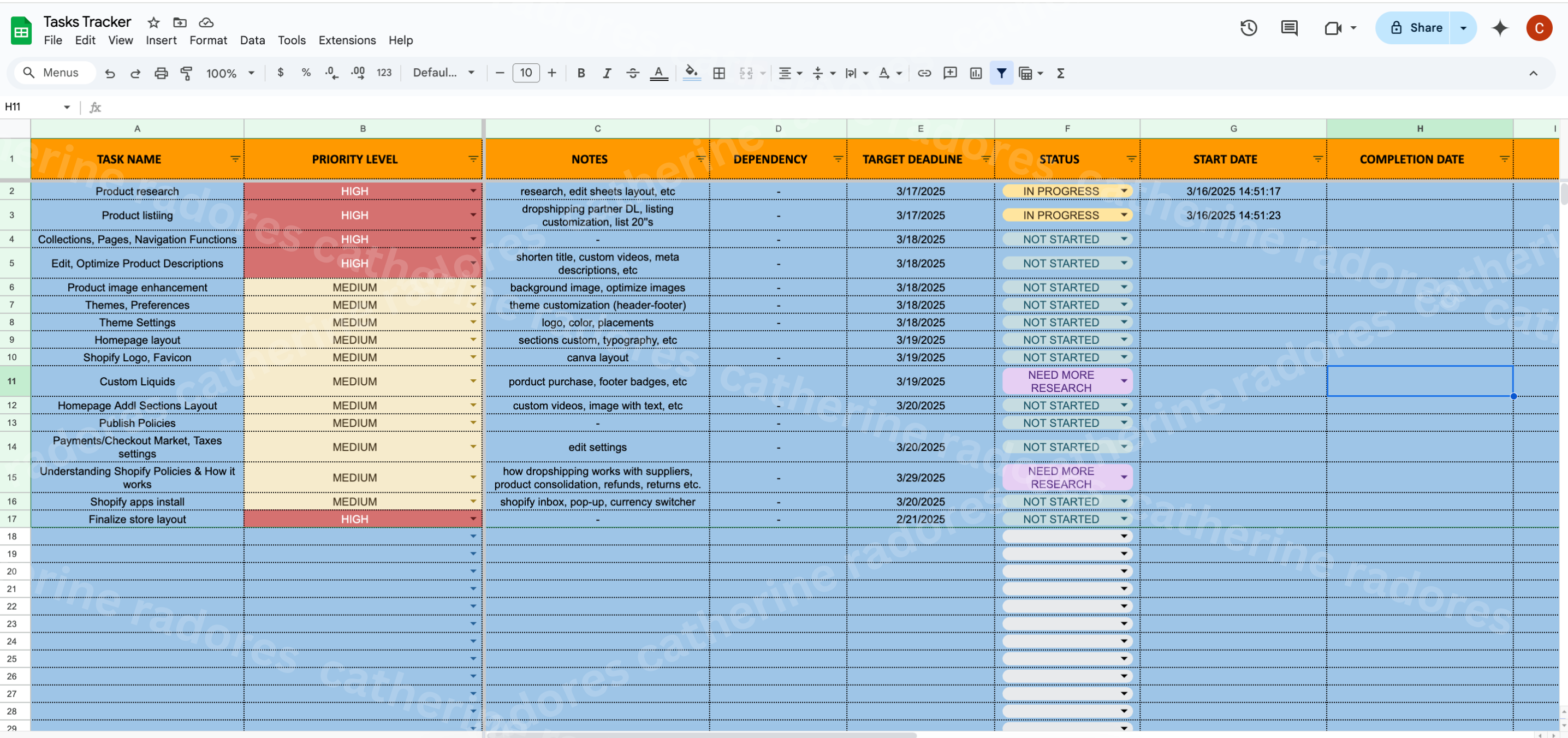Screen dimensions: 1568x738
Task: Click the print icon
Action: point(161,73)
